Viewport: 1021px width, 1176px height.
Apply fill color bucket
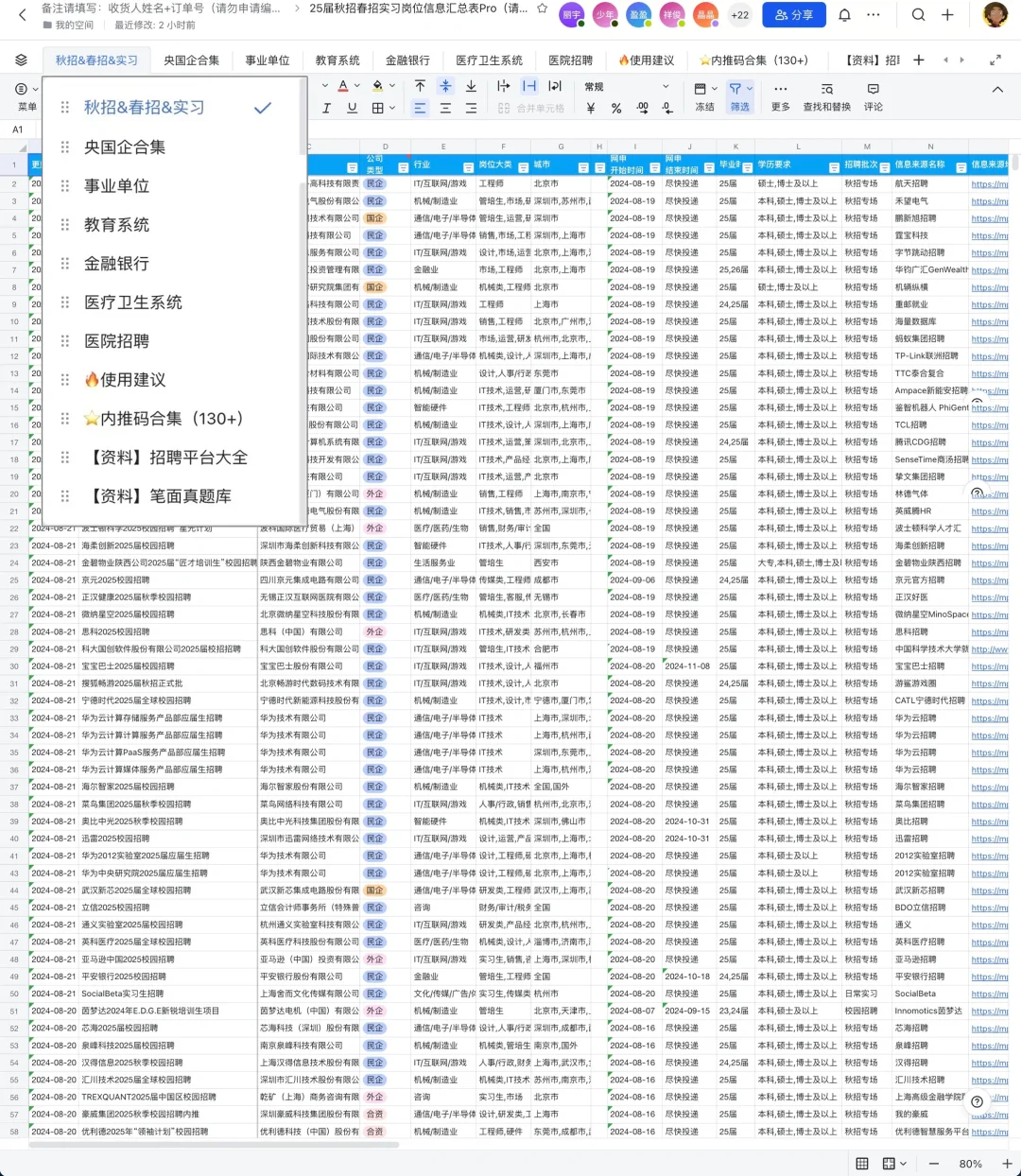pyautogui.click(x=378, y=86)
